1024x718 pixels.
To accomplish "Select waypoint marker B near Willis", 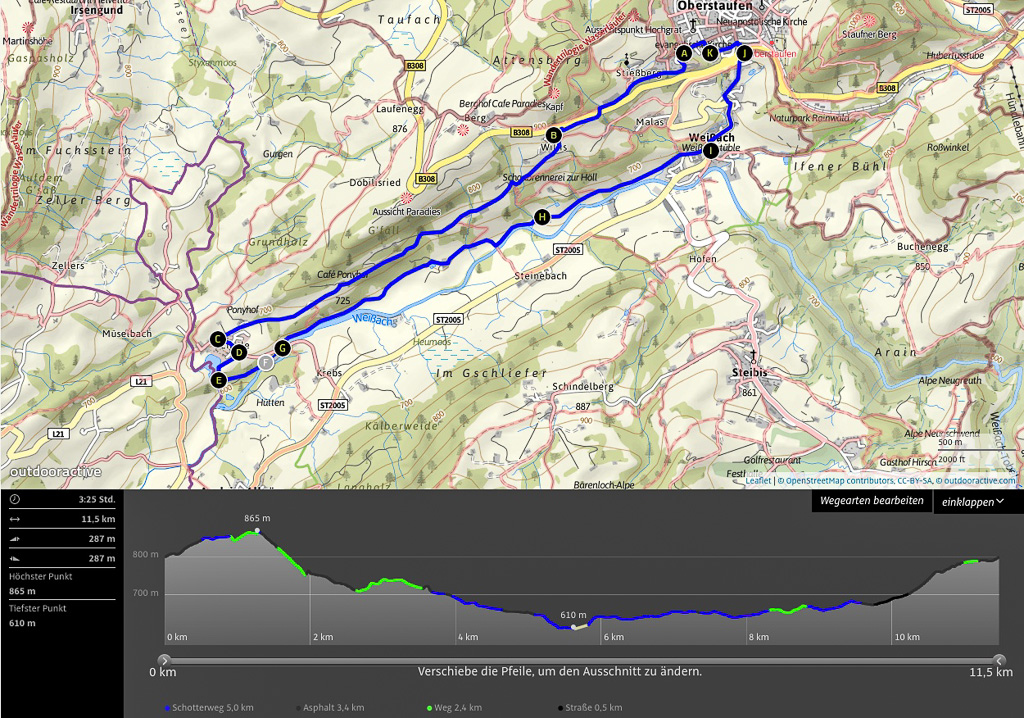I will click(x=553, y=135).
